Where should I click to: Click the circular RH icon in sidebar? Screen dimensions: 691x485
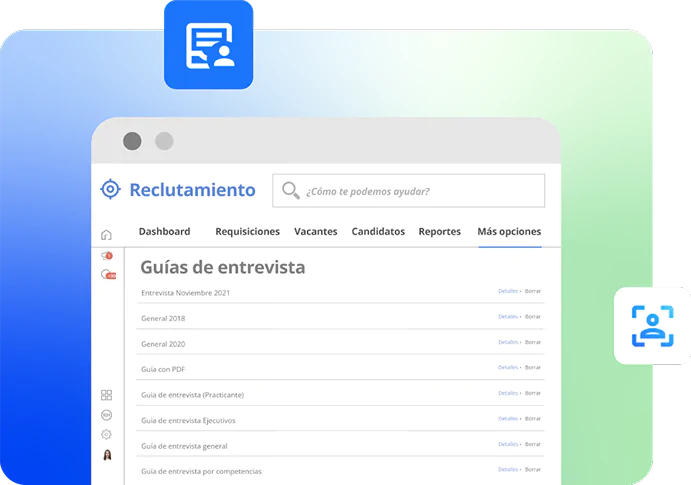[107, 415]
